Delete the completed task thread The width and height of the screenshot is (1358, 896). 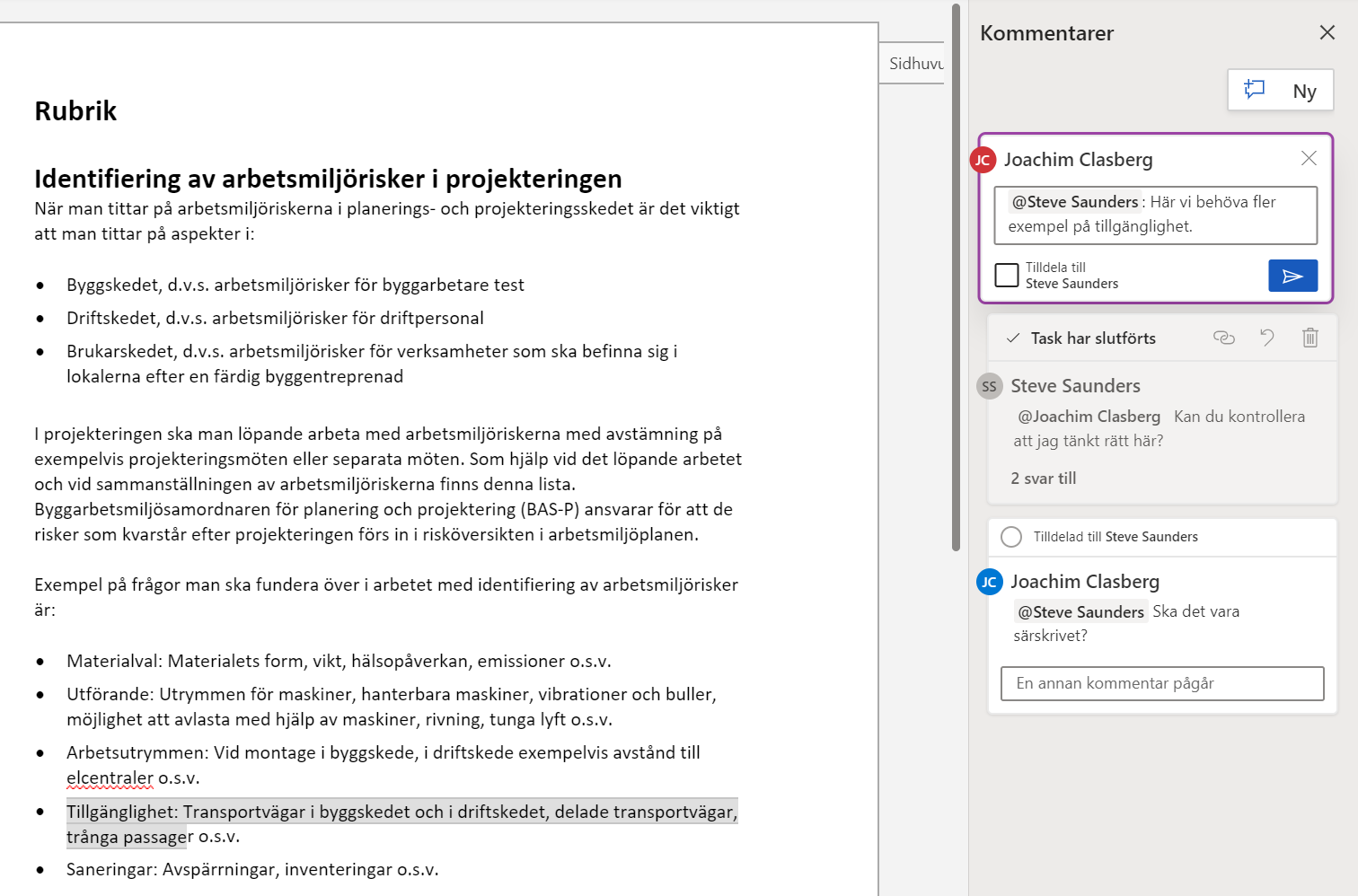coord(1309,338)
